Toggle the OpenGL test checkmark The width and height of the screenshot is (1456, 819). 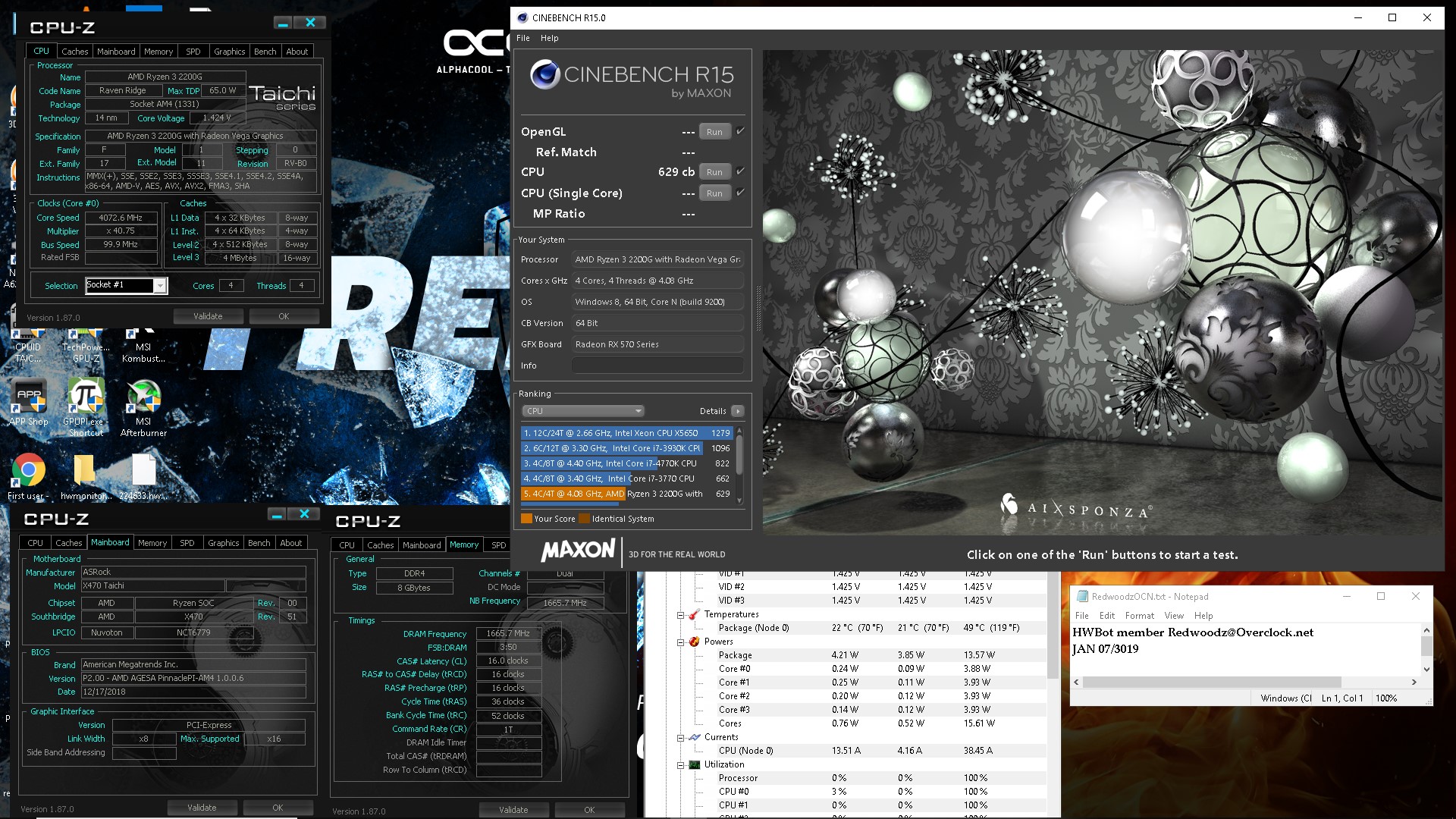point(740,131)
